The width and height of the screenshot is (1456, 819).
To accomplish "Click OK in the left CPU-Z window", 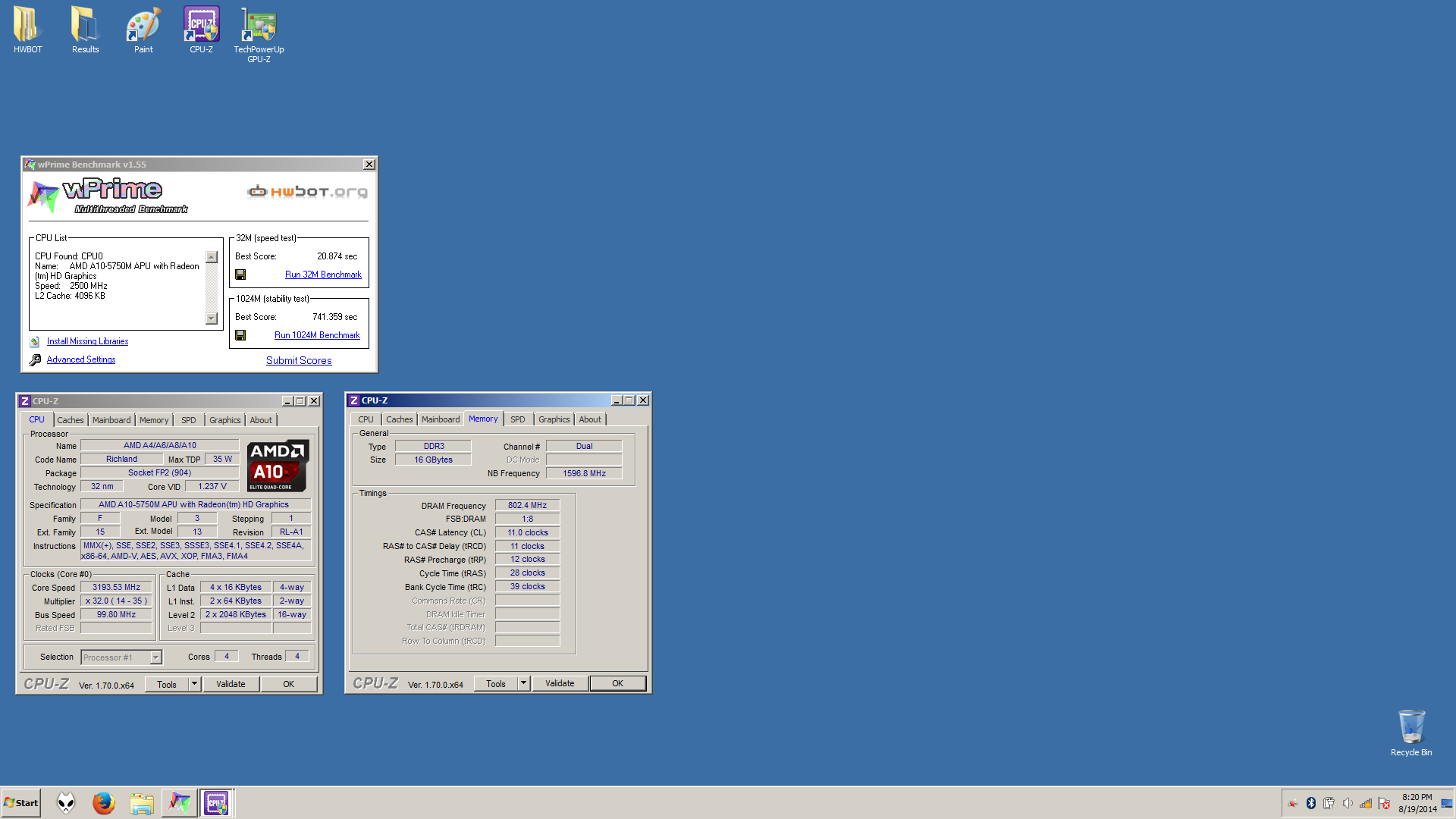I will [289, 684].
